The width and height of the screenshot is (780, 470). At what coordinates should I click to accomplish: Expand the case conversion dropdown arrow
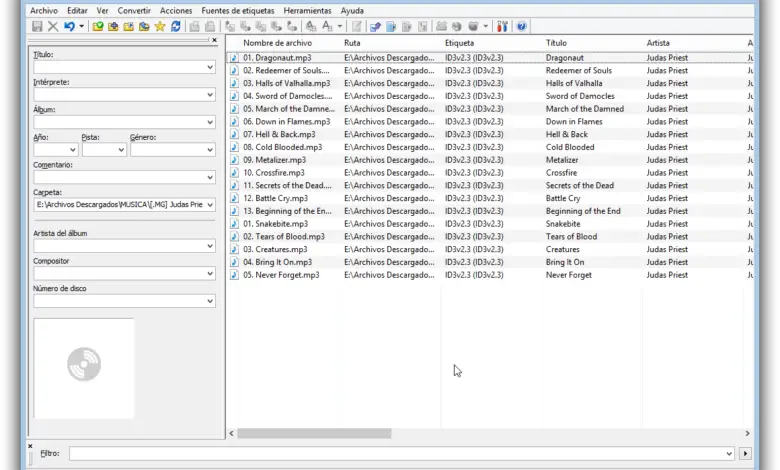point(340,26)
